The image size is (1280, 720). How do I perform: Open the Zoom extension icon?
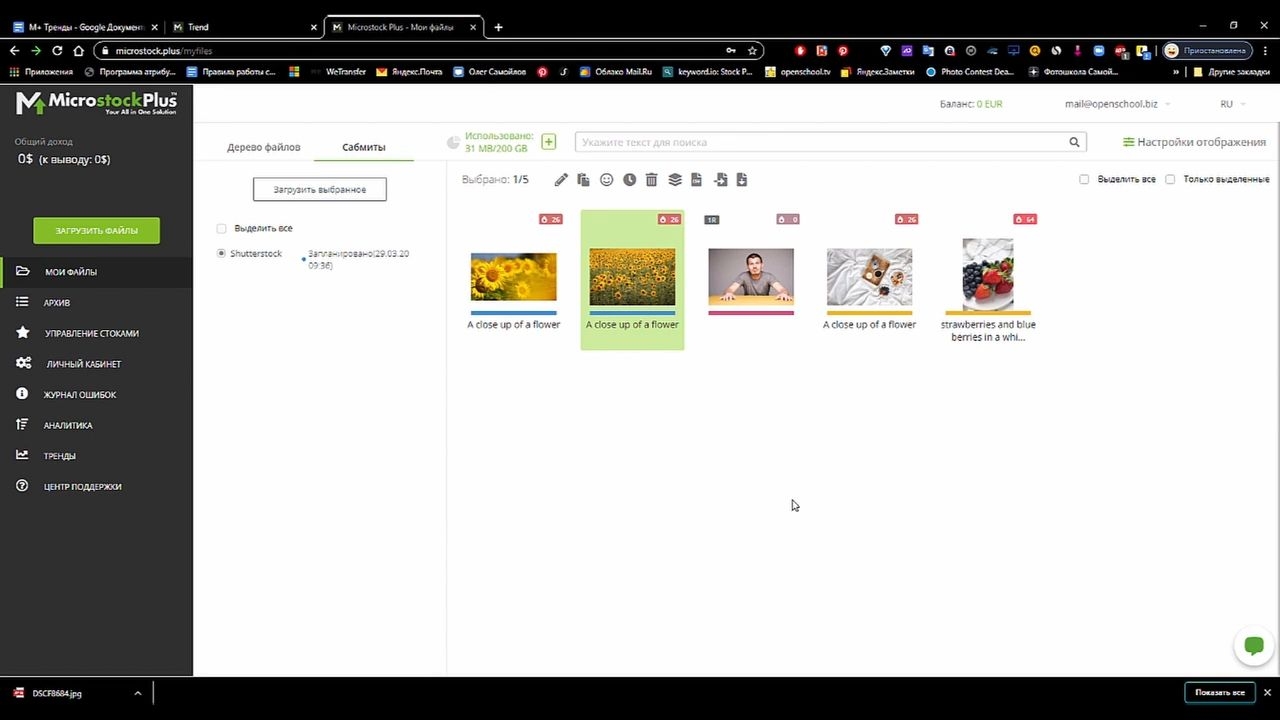pos(1099,51)
